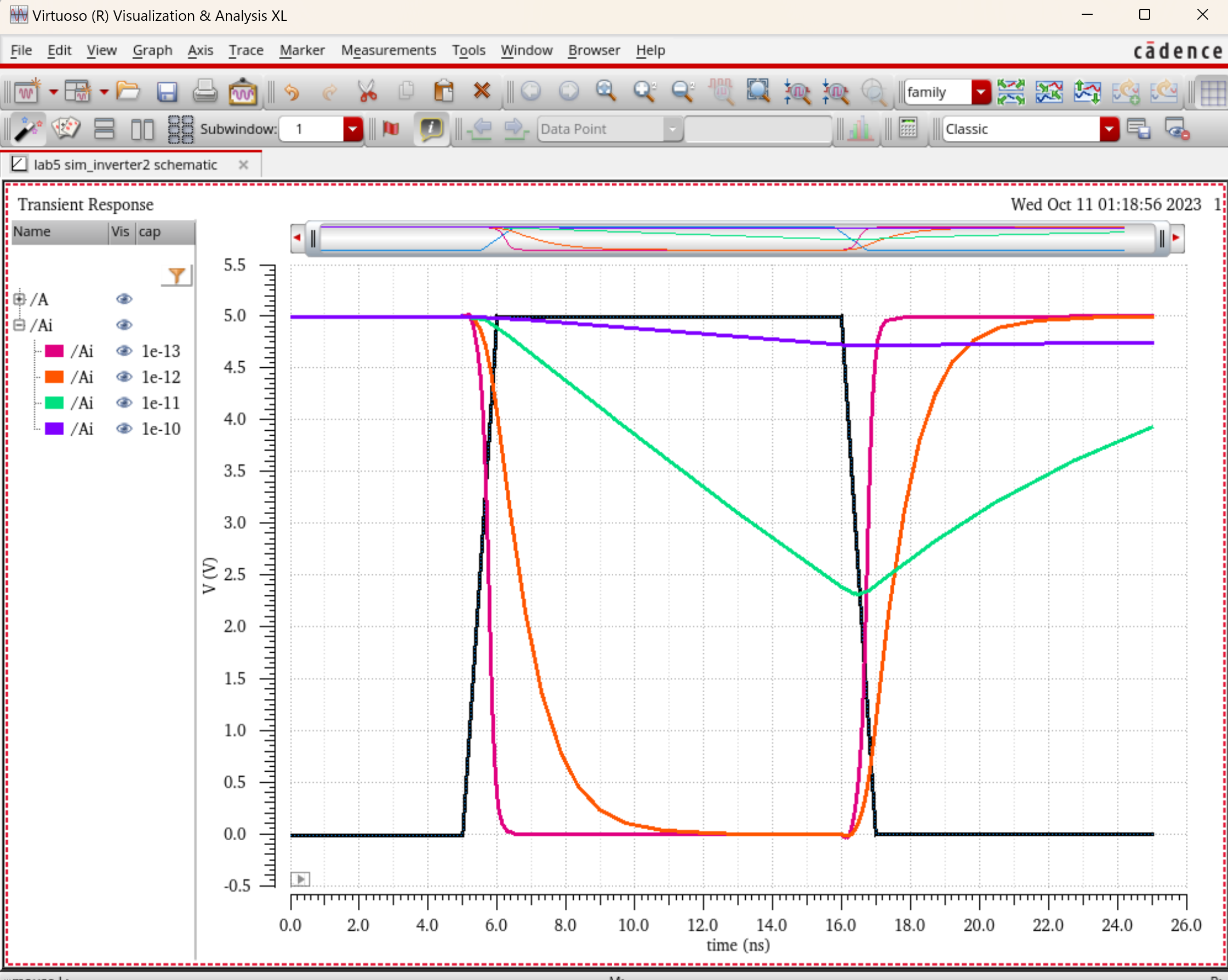Click the Open folder icon
Image resolution: width=1228 pixels, height=980 pixels.
click(128, 91)
